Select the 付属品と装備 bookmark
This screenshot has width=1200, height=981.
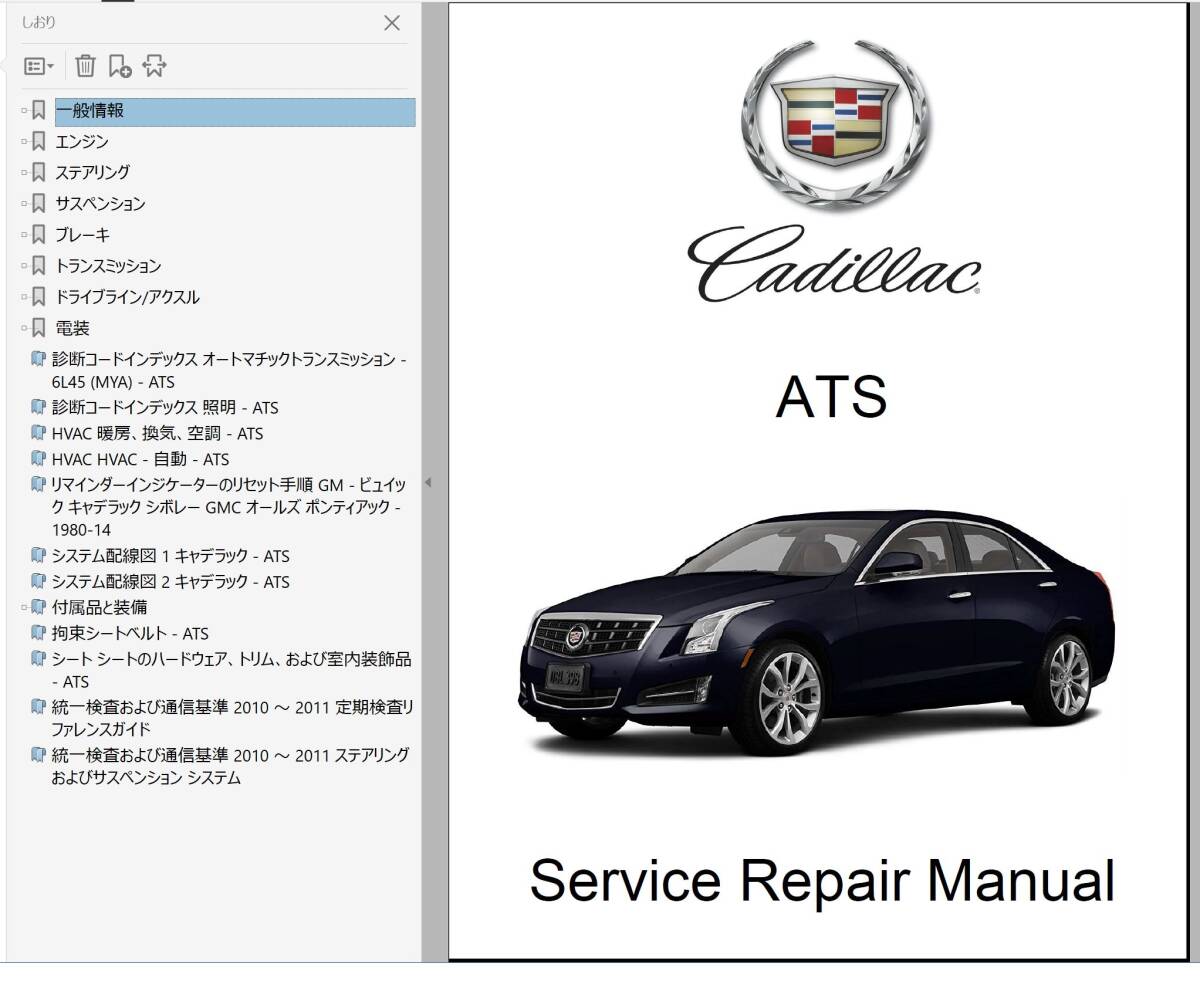point(100,607)
